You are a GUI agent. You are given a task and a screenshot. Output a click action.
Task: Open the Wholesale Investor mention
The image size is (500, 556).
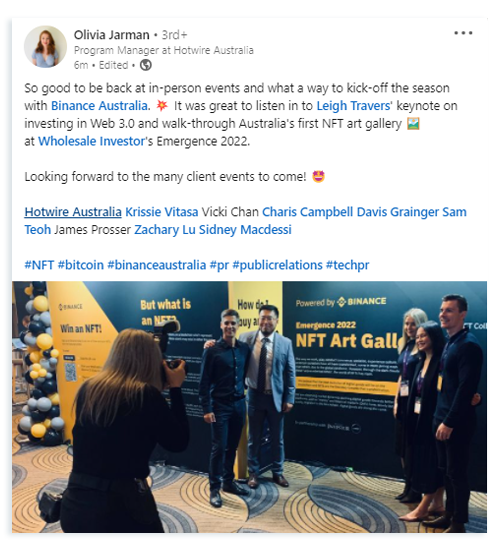click(x=91, y=141)
